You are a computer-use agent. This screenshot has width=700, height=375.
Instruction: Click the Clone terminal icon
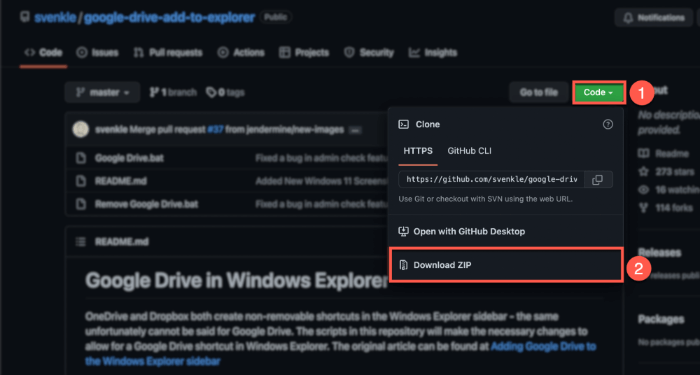403,125
